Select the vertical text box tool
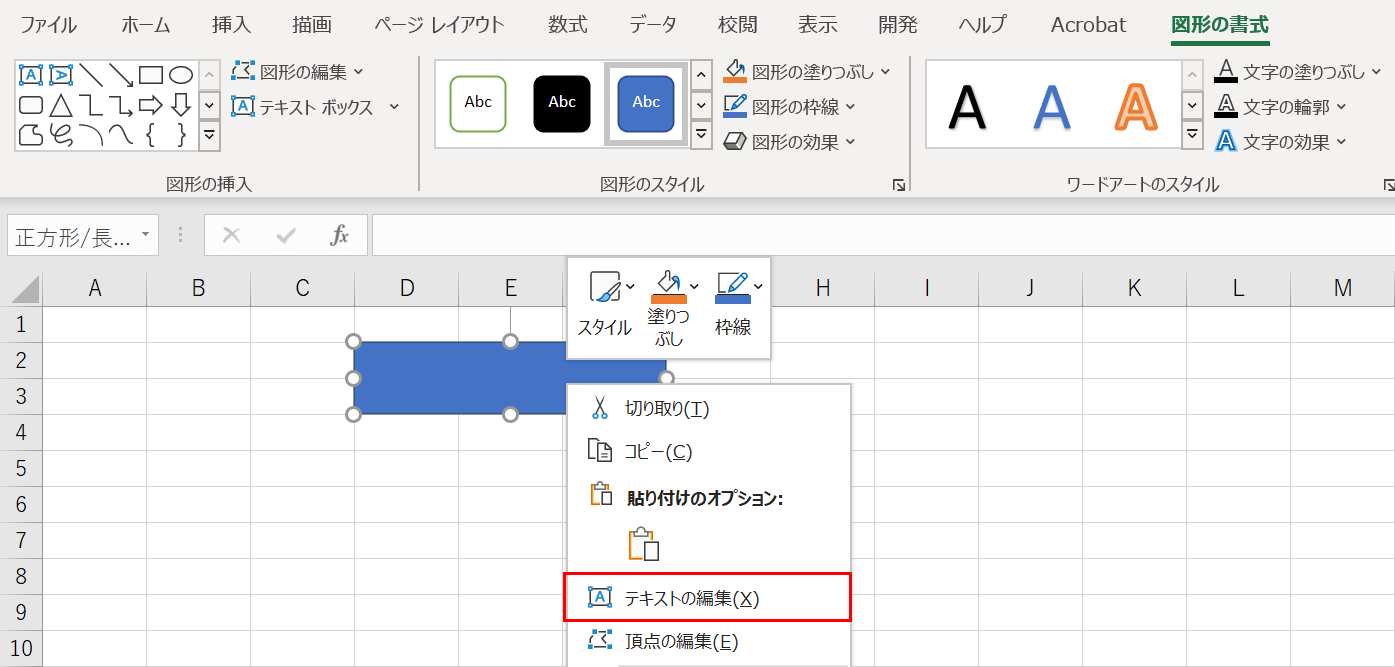This screenshot has height=667, width=1395. (x=60, y=74)
